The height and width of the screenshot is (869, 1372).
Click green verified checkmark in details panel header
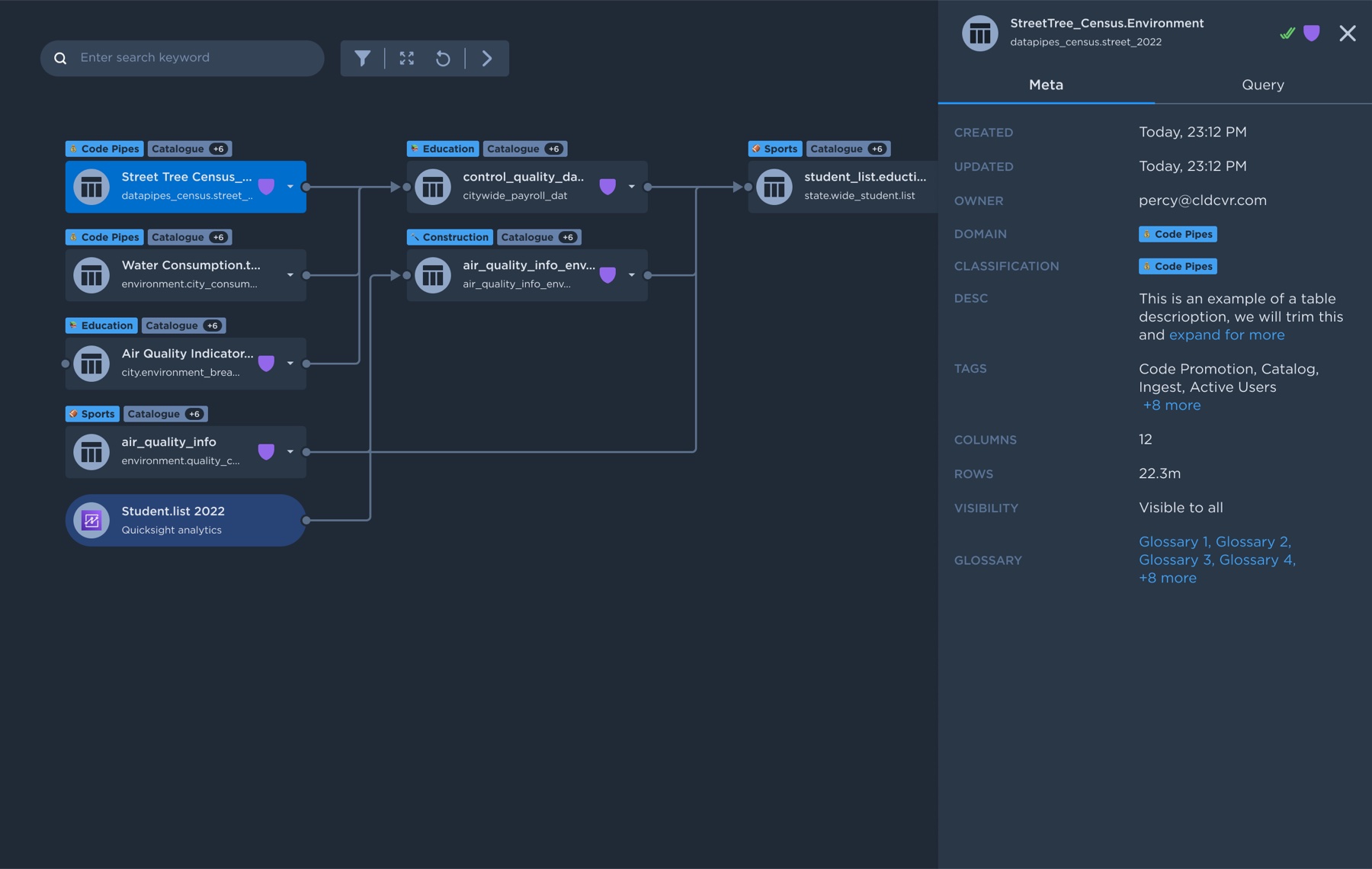[1287, 33]
